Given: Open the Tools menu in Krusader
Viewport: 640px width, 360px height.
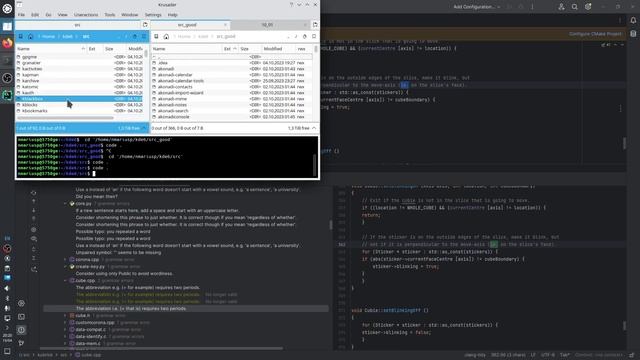Looking at the screenshot, I should pyautogui.click(x=110, y=15).
